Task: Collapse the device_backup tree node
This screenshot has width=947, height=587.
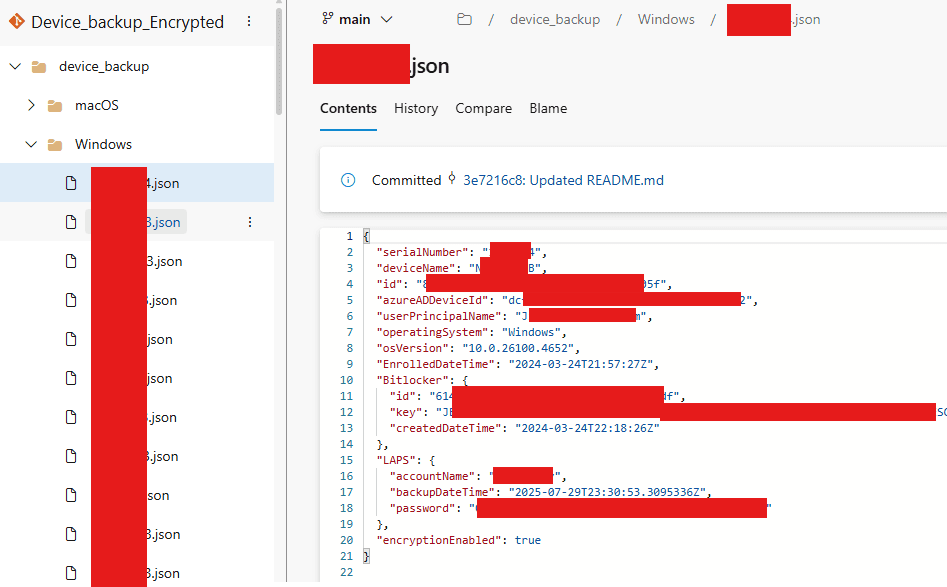Action: pos(14,66)
